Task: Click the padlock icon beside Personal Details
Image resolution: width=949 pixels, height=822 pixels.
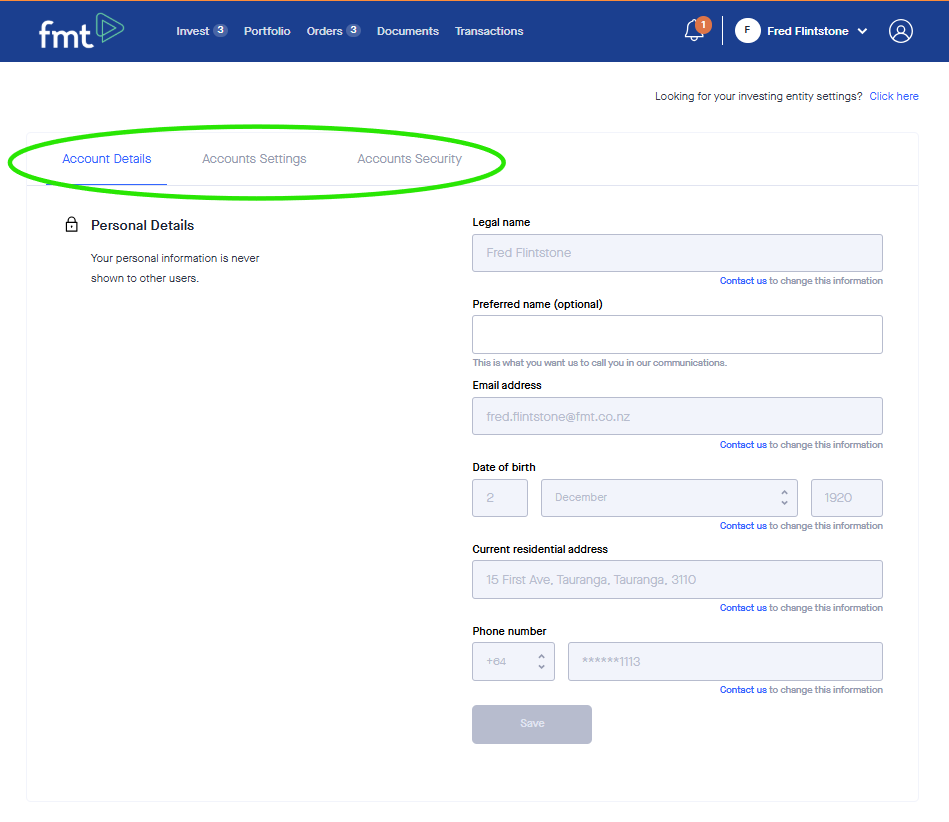Action: pyautogui.click(x=71, y=226)
